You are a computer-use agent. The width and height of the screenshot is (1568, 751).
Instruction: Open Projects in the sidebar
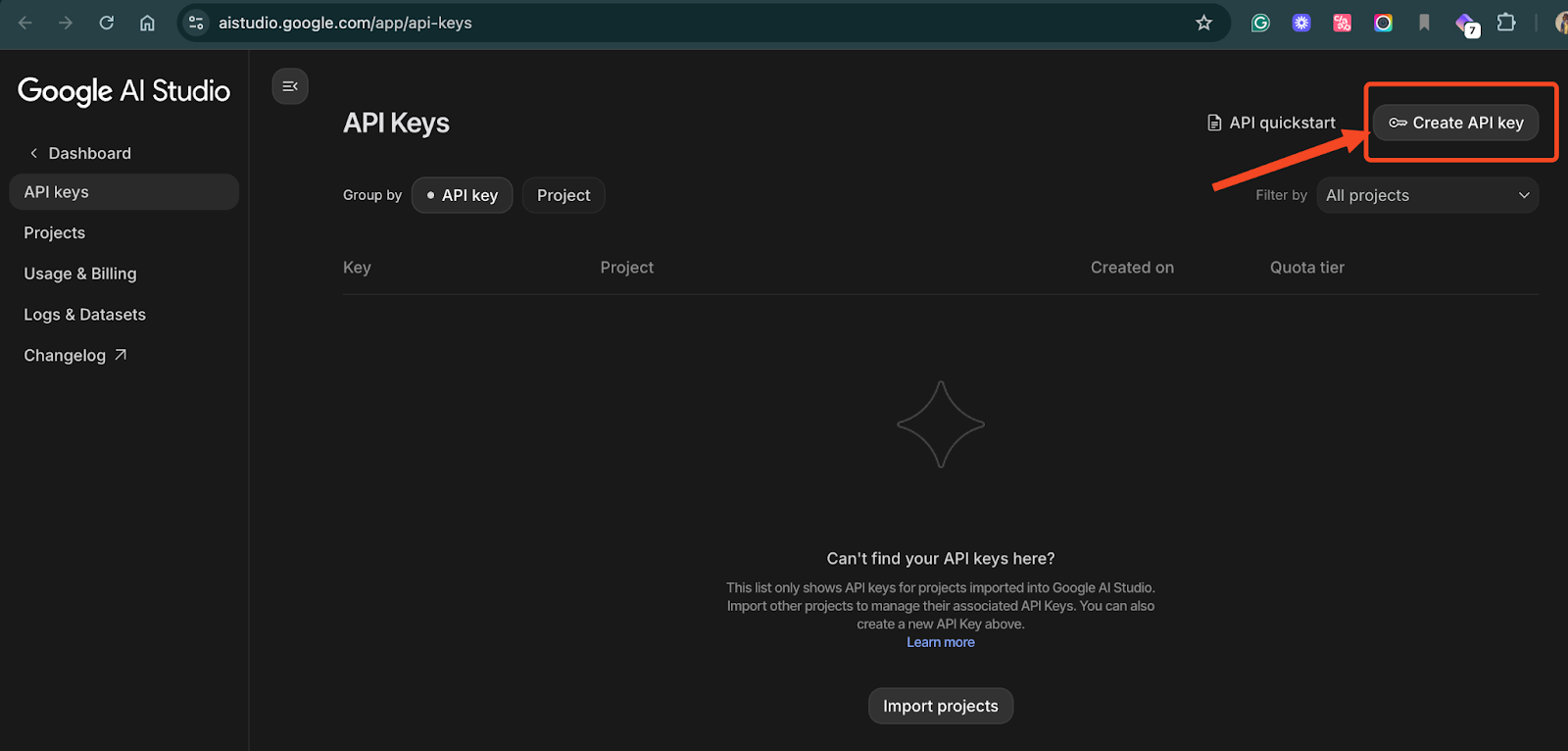55,232
